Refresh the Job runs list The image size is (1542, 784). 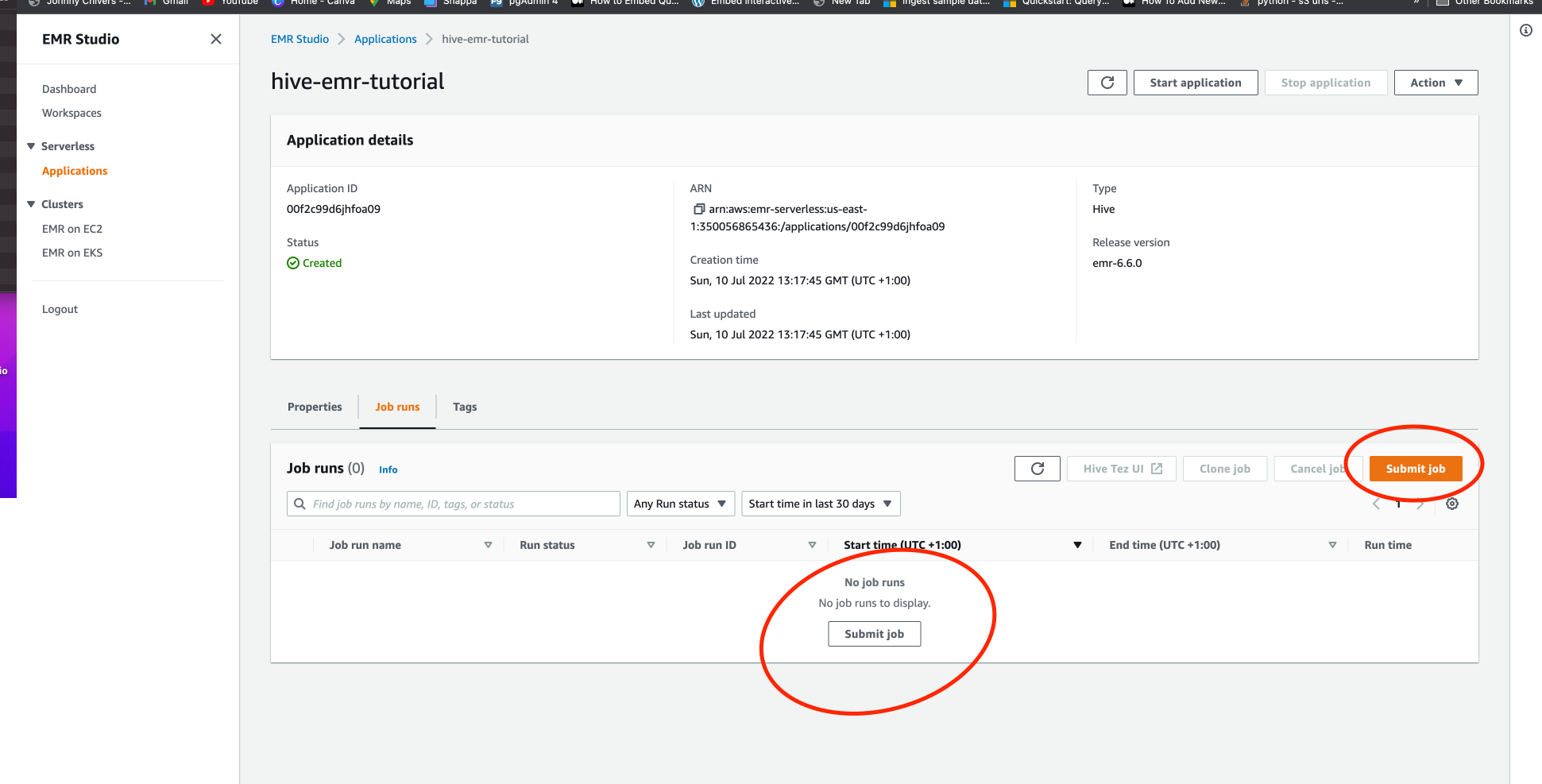(x=1037, y=469)
